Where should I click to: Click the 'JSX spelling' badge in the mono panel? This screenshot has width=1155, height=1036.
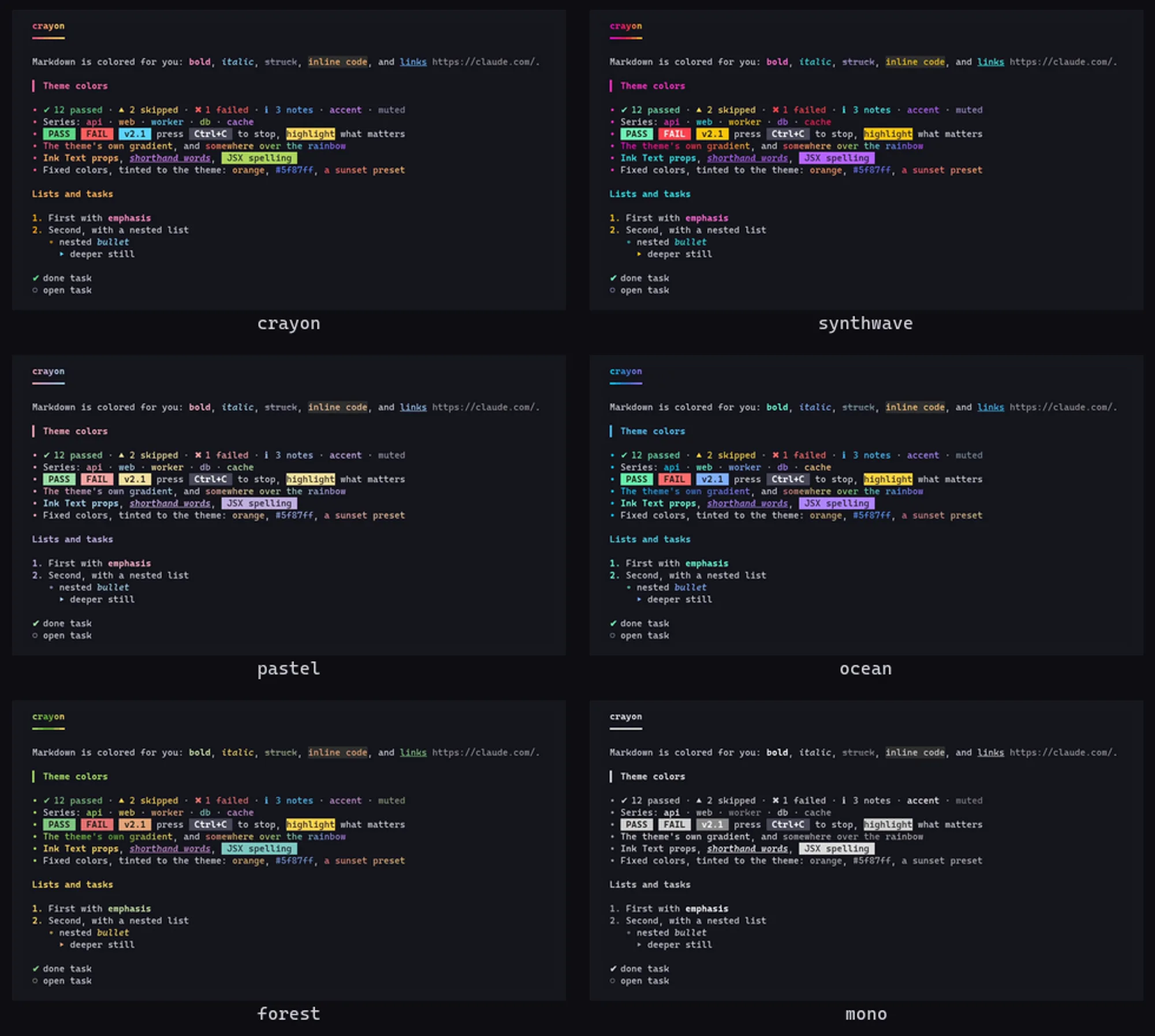(x=837, y=848)
